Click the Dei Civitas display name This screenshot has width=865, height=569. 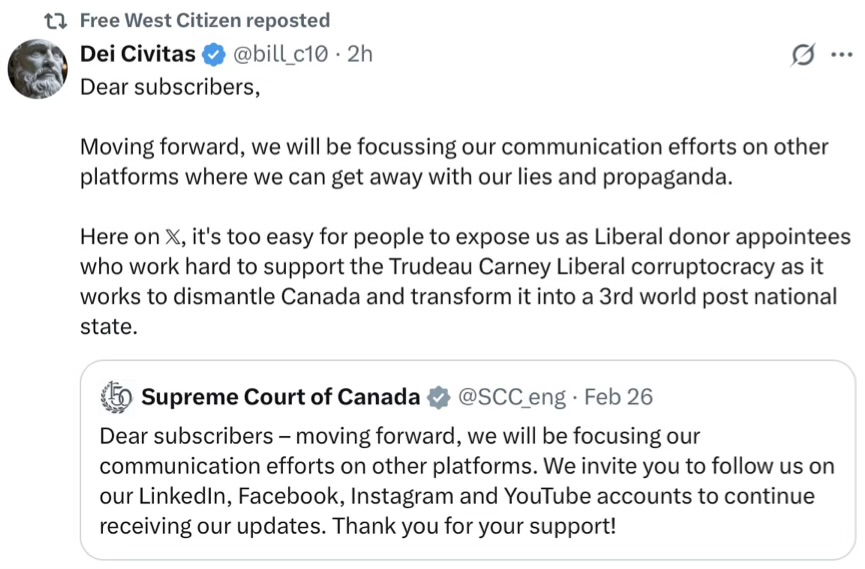point(138,54)
